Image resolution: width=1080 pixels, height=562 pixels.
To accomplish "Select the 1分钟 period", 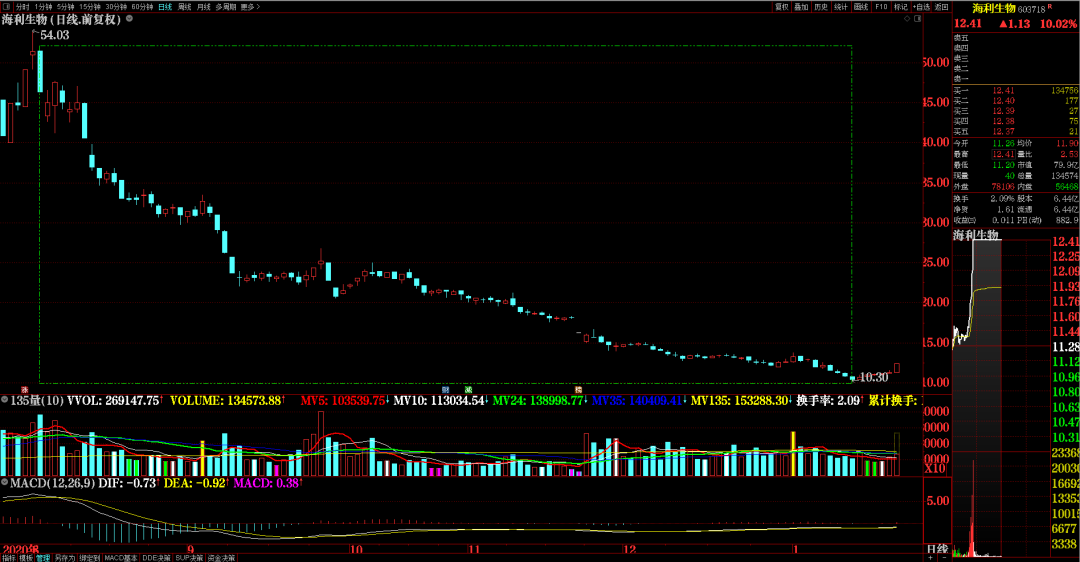I will 43,7.
